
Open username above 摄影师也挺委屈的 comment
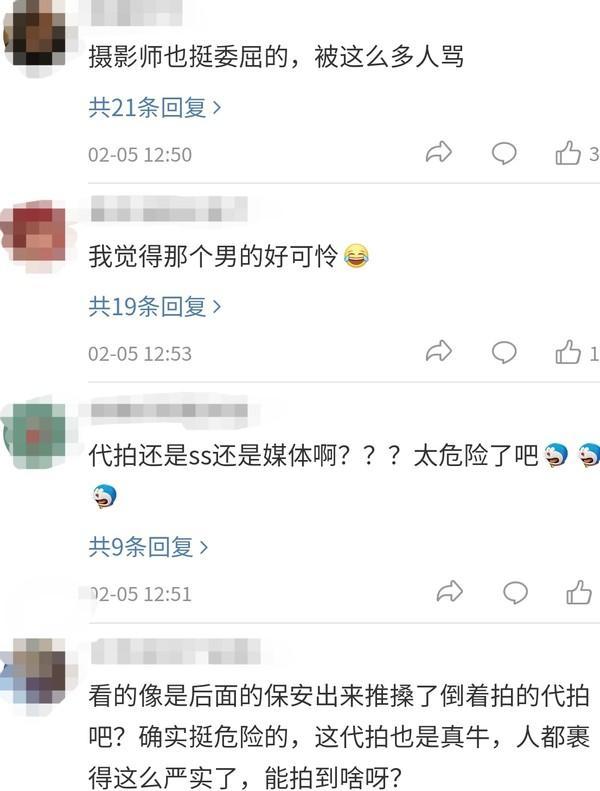136,11
